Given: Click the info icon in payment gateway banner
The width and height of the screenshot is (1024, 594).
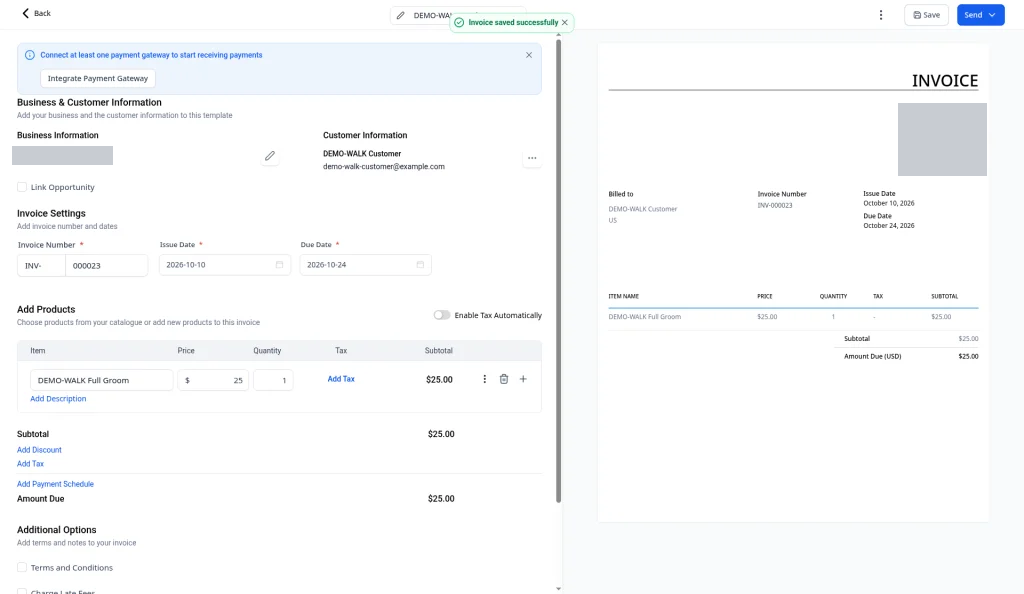Looking at the screenshot, I should (29, 55).
